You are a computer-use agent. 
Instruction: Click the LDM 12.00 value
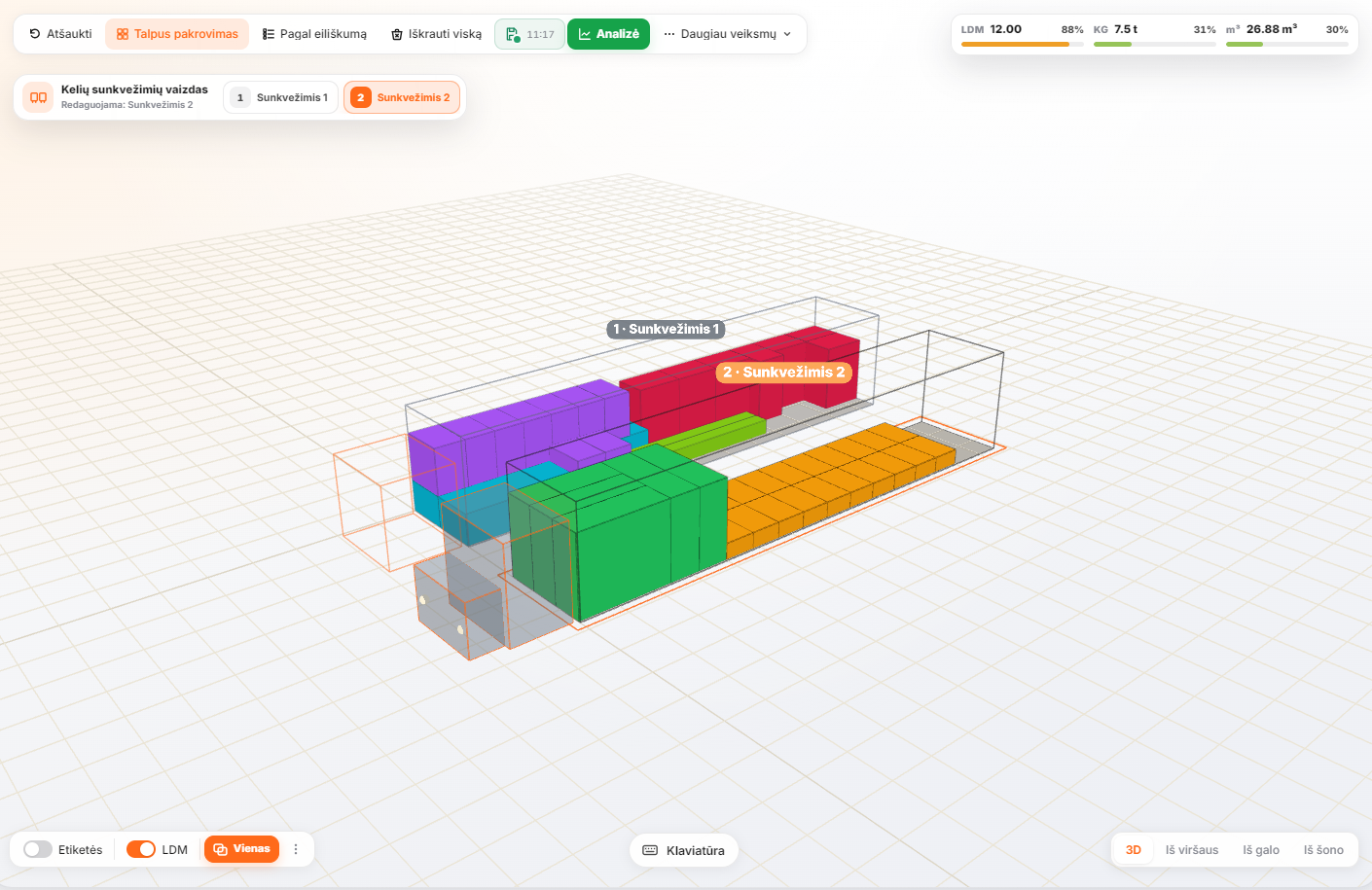(1005, 29)
